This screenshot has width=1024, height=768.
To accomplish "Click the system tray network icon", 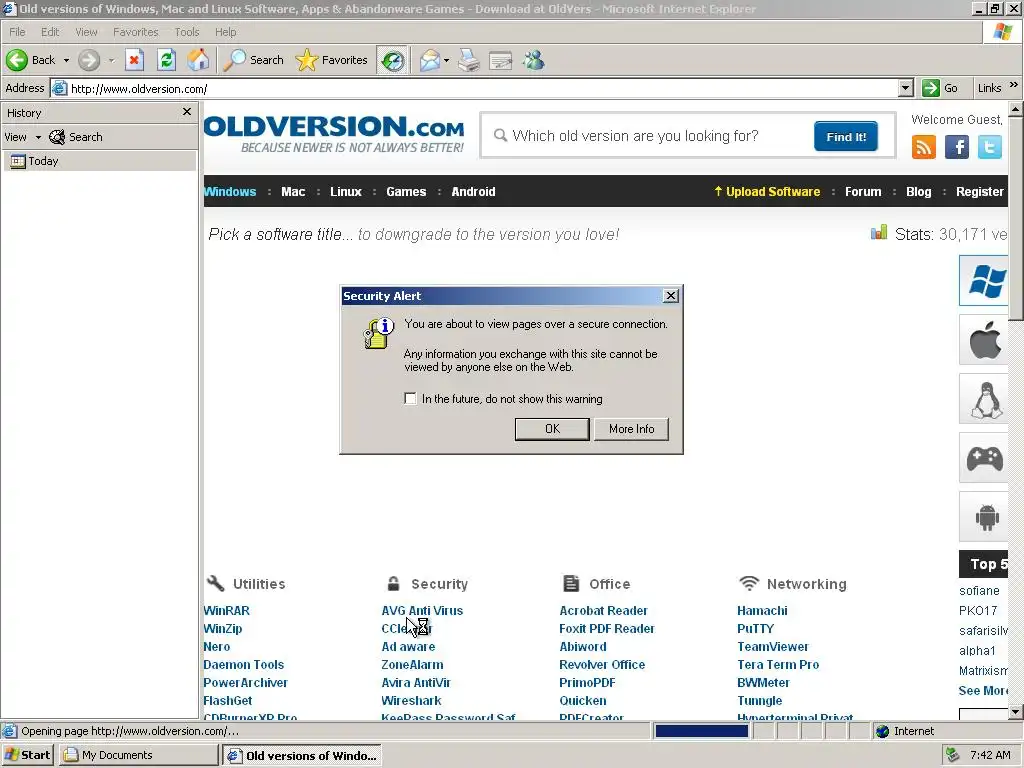I will 952,755.
